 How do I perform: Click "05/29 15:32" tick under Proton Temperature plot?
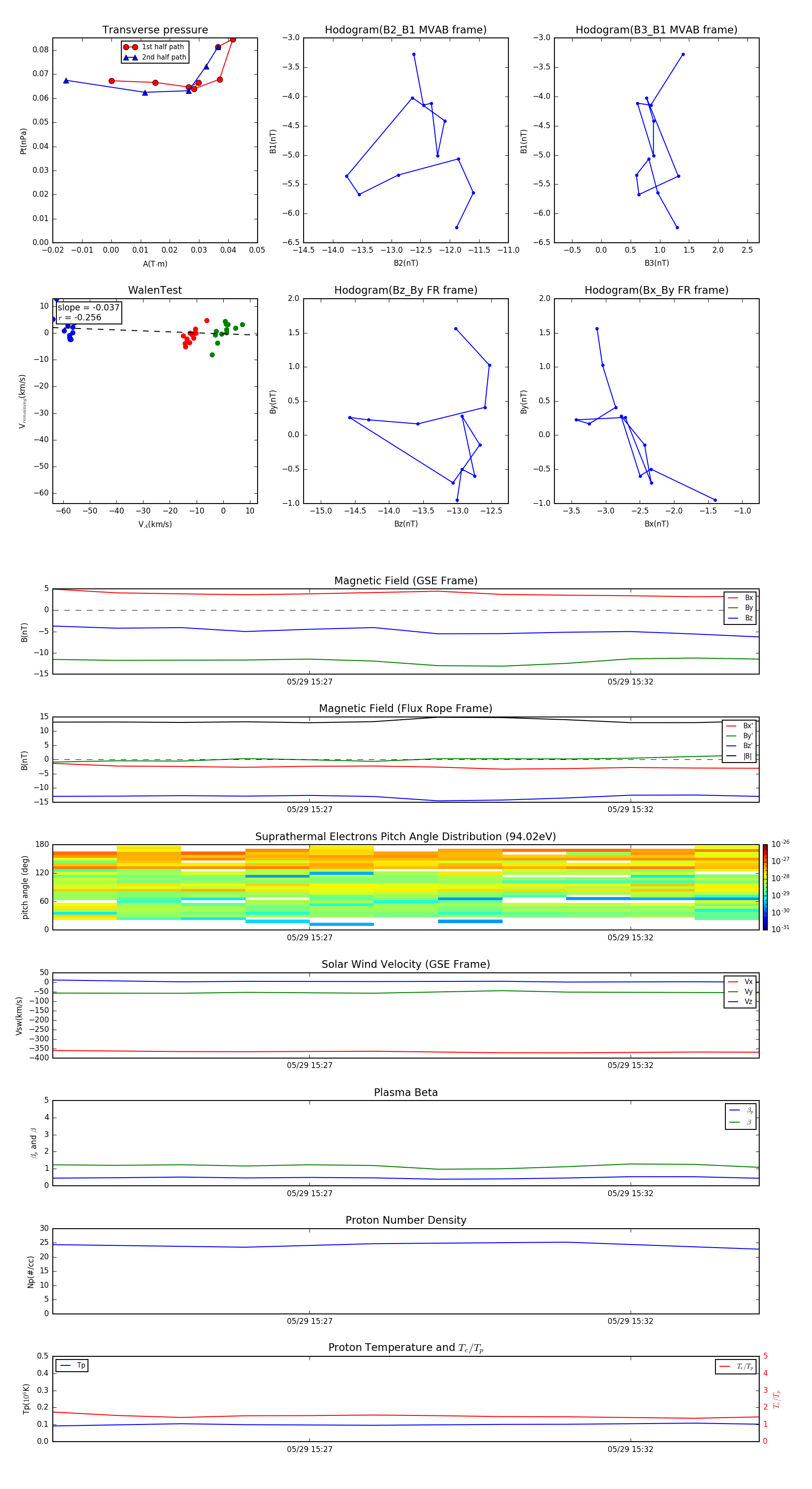pos(630,1449)
